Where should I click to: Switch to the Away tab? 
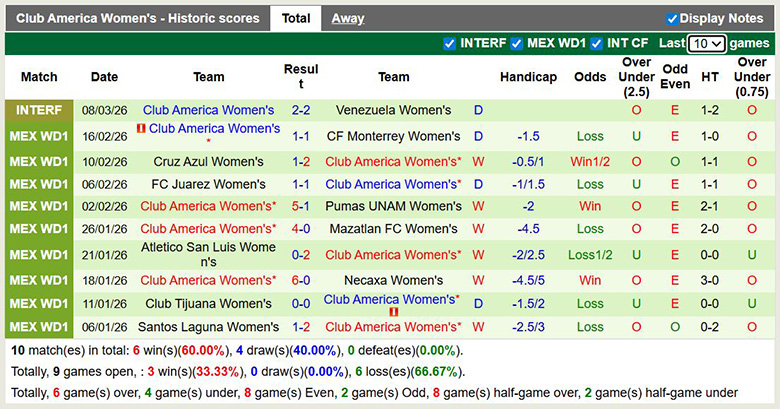click(347, 18)
